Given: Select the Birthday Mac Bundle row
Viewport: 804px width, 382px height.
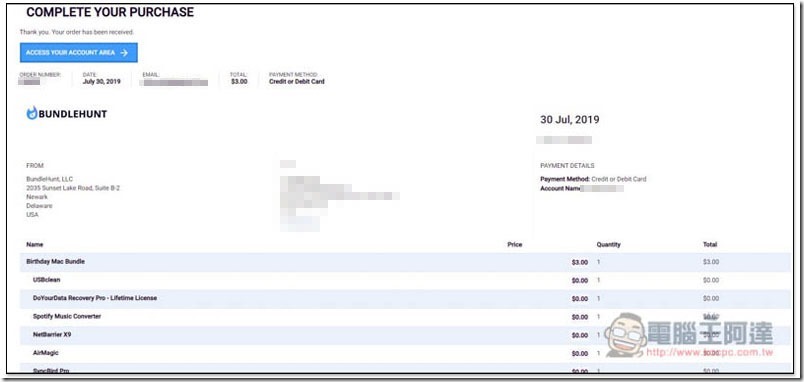Looking at the screenshot, I should coord(405,262).
